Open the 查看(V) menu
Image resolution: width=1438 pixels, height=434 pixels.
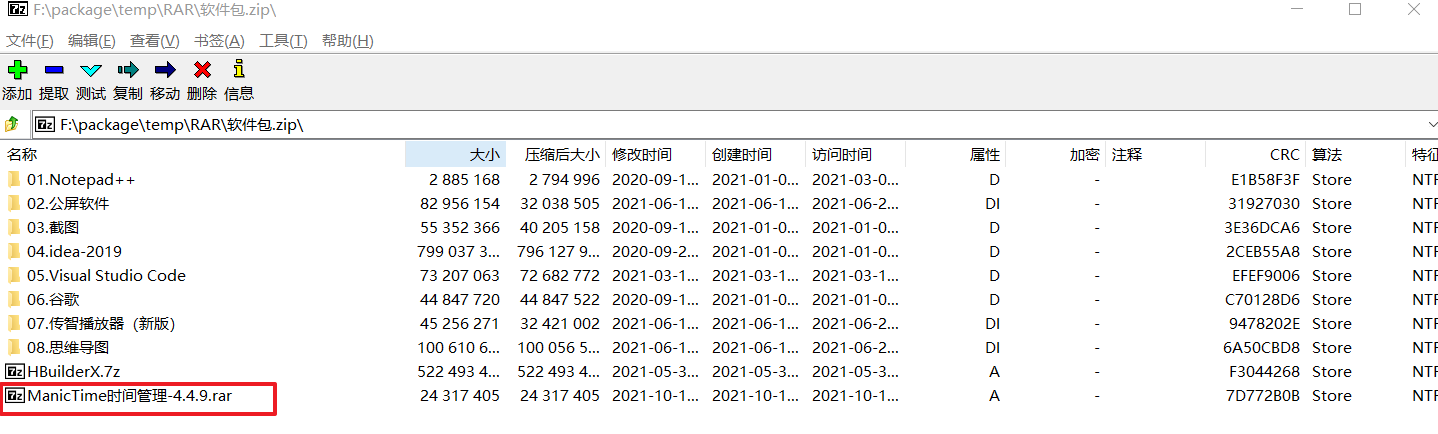pyautogui.click(x=155, y=41)
